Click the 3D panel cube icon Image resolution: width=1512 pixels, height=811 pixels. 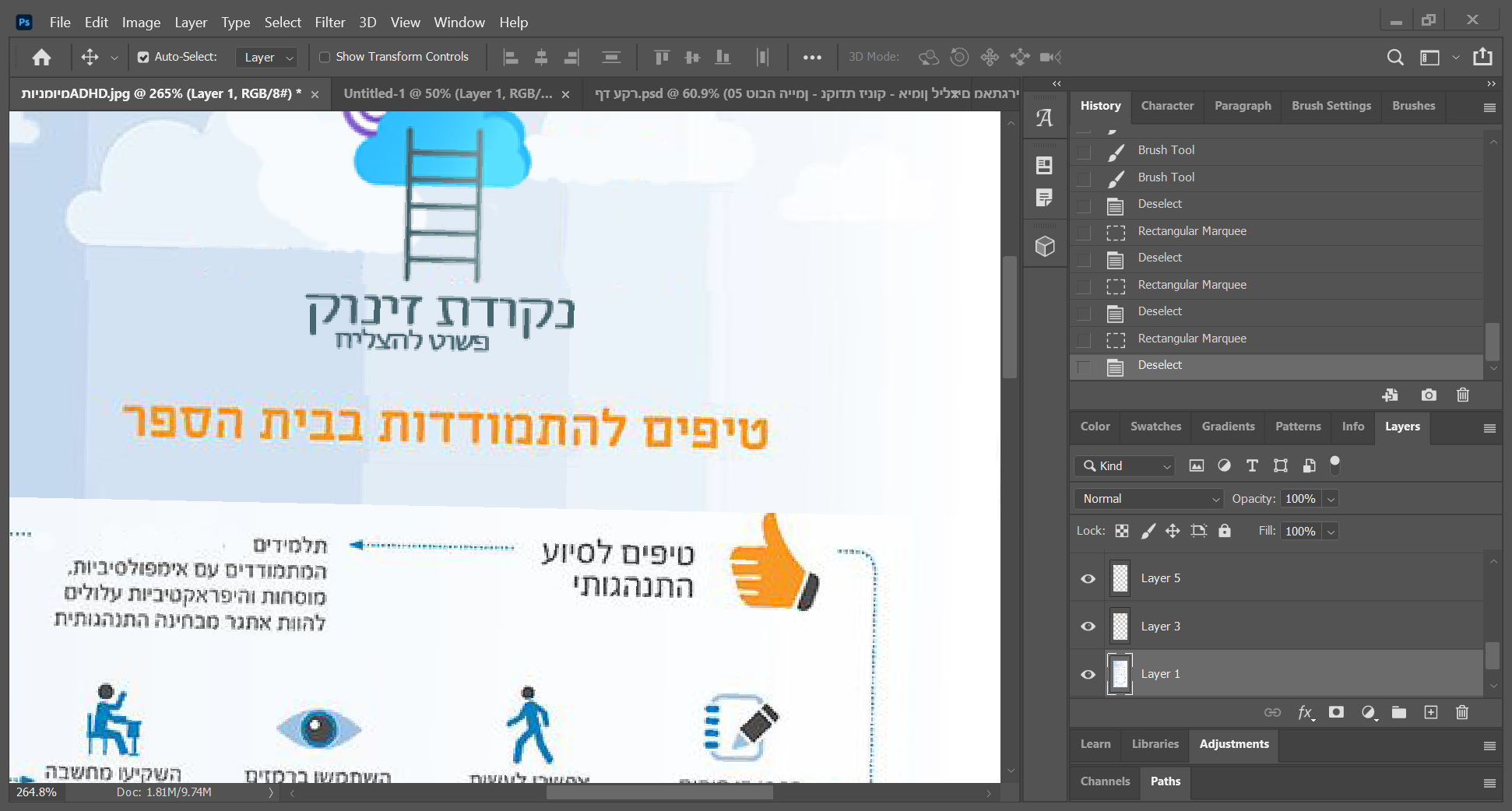pyautogui.click(x=1045, y=247)
